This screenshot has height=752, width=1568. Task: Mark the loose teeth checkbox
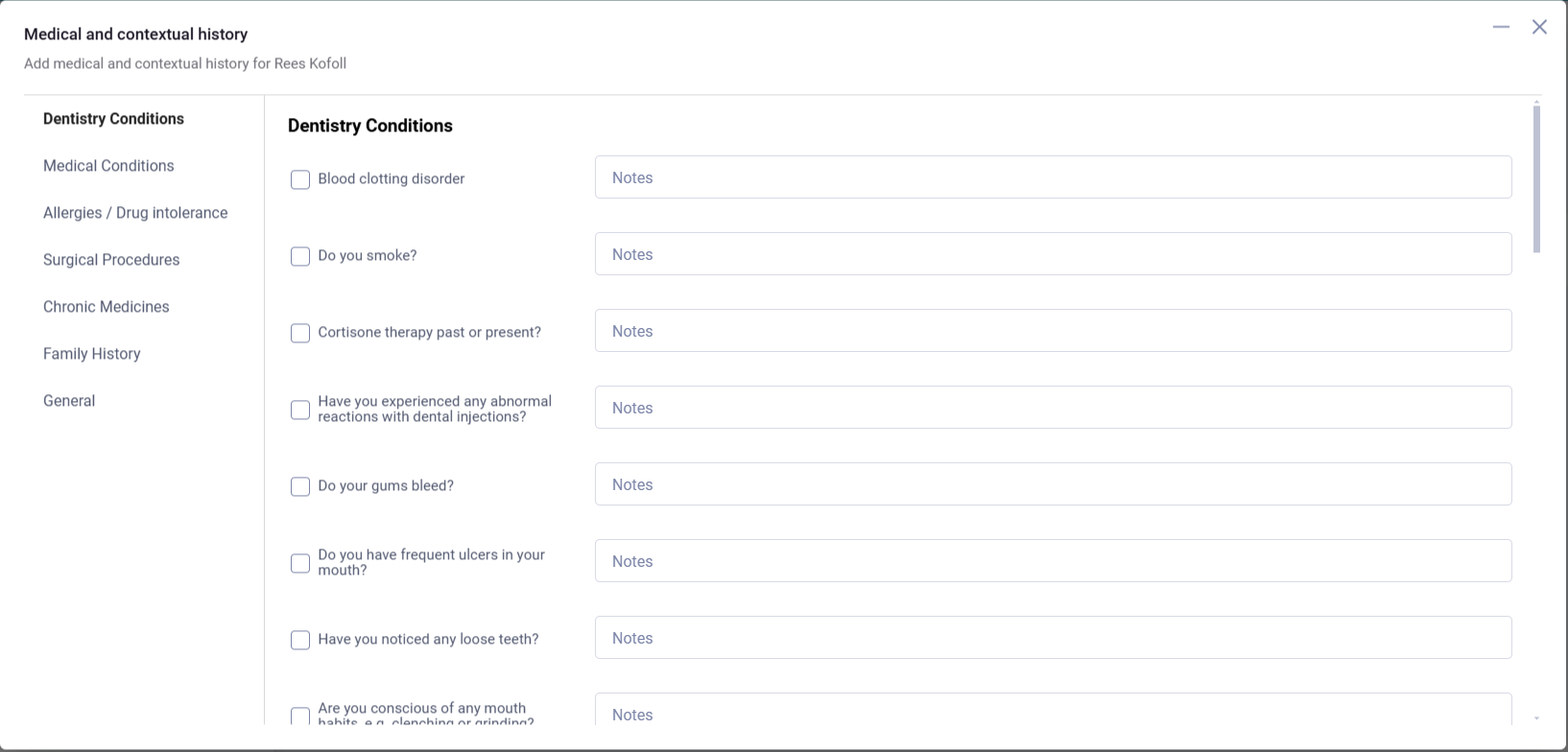click(300, 640)
